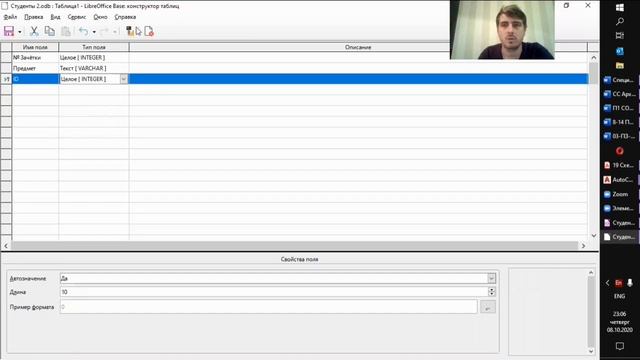Click the Длина spinner arrows
The width and height of the screenshot is (640, 360).
coord(491,292)
